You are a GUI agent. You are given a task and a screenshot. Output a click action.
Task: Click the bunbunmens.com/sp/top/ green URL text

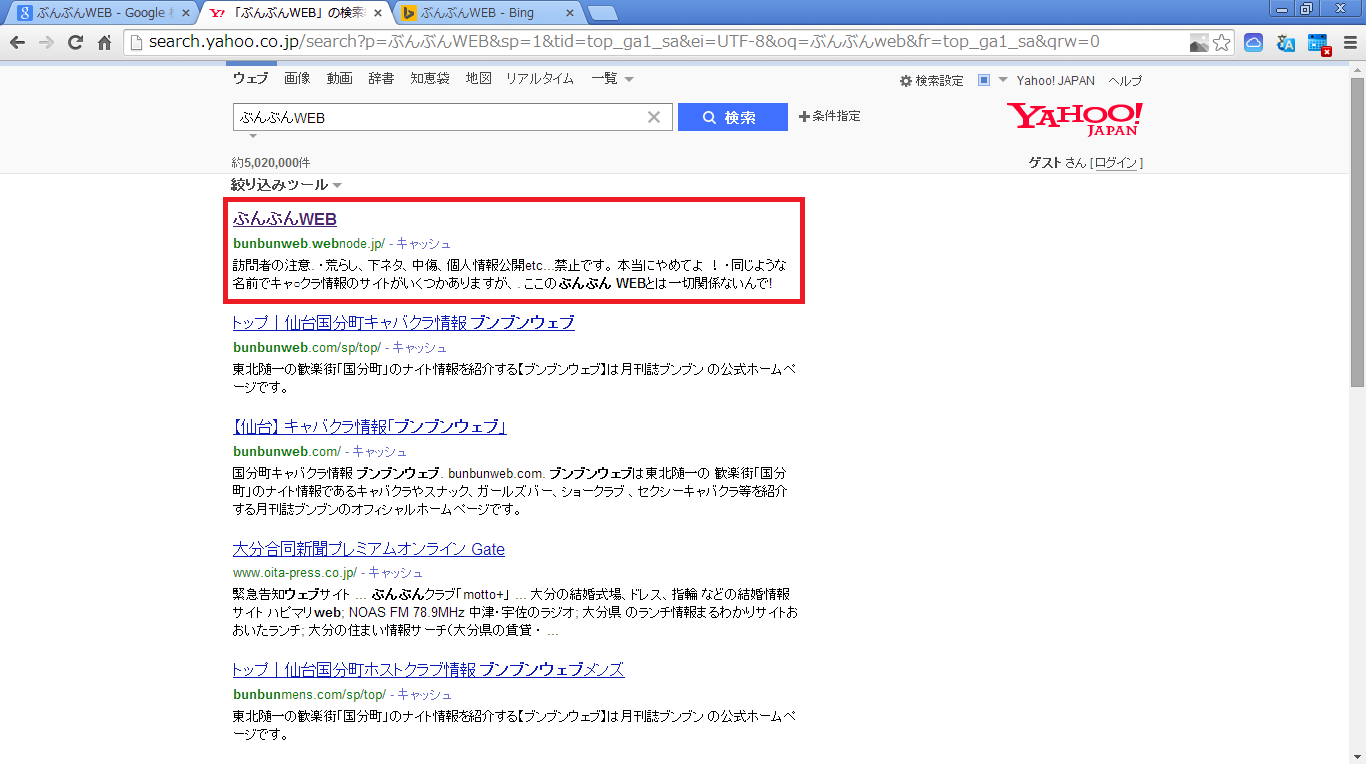(x=310, y=695)
